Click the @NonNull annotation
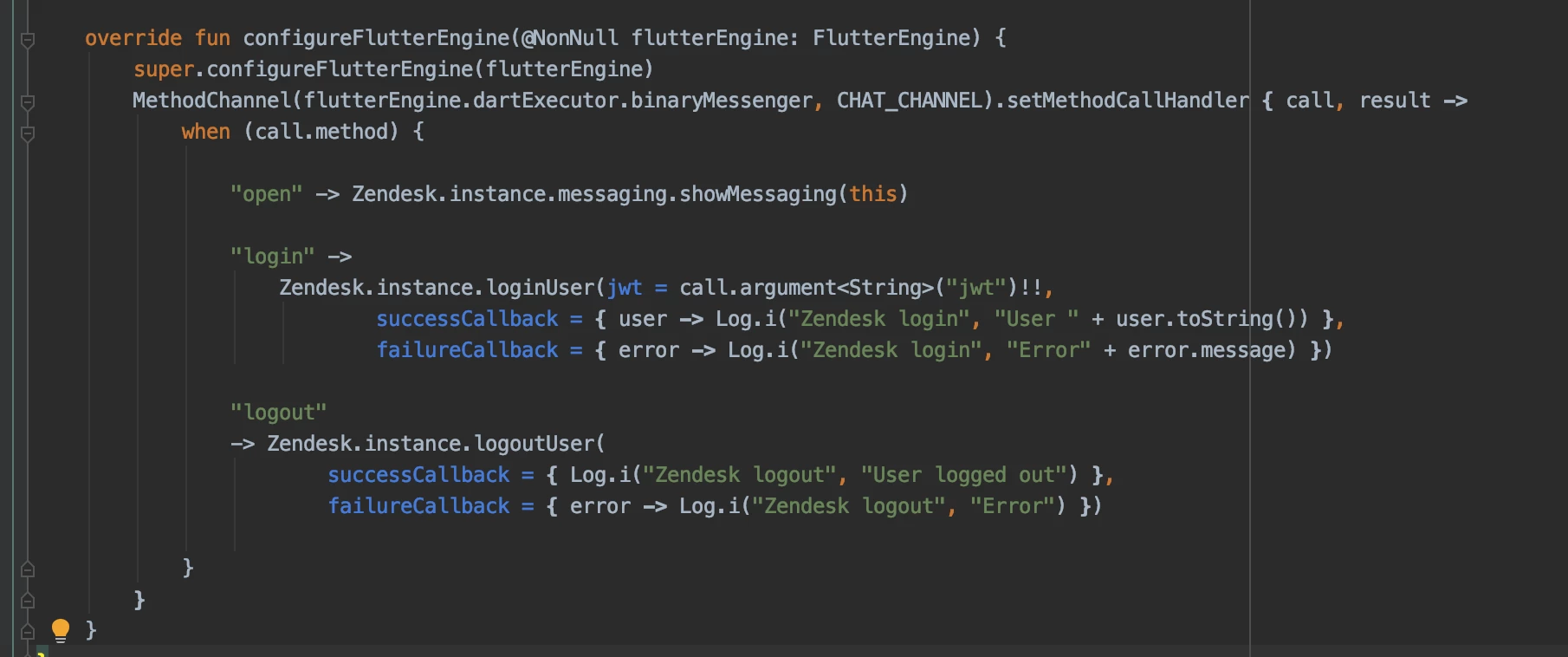 click(x=570, y=38)
